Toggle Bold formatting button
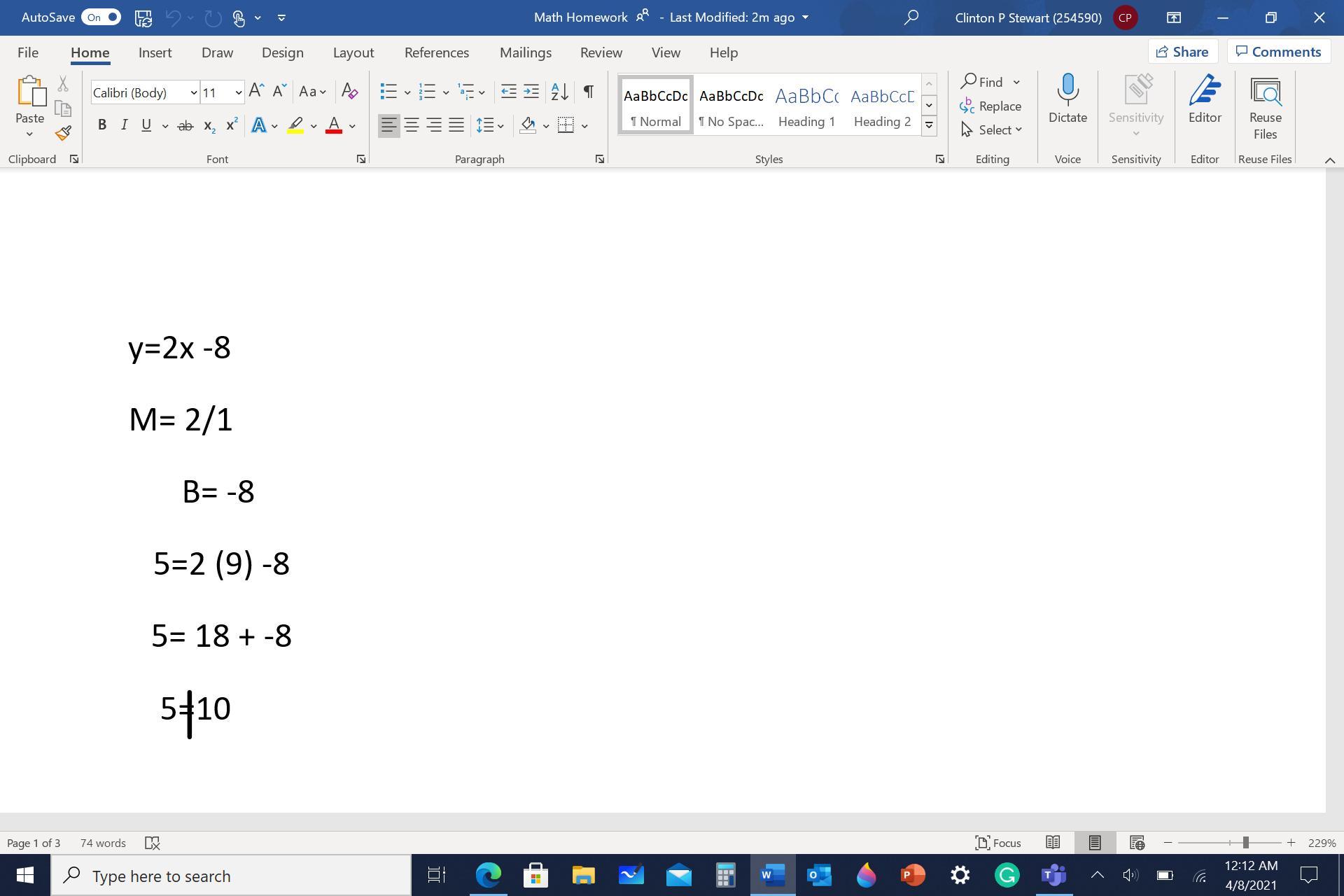Screen dimensions: 1344x896 click(x=102, y=125)
